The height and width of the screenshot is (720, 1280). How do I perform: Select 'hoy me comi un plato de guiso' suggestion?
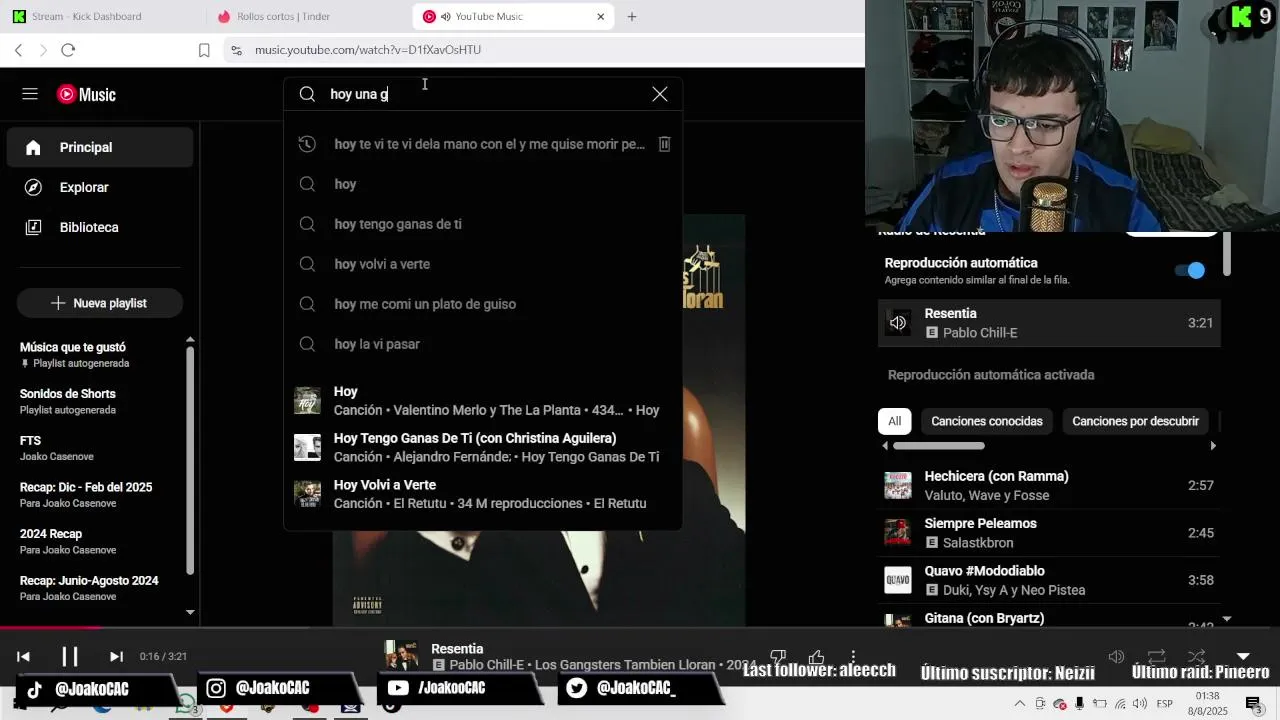tap(483, 304)
